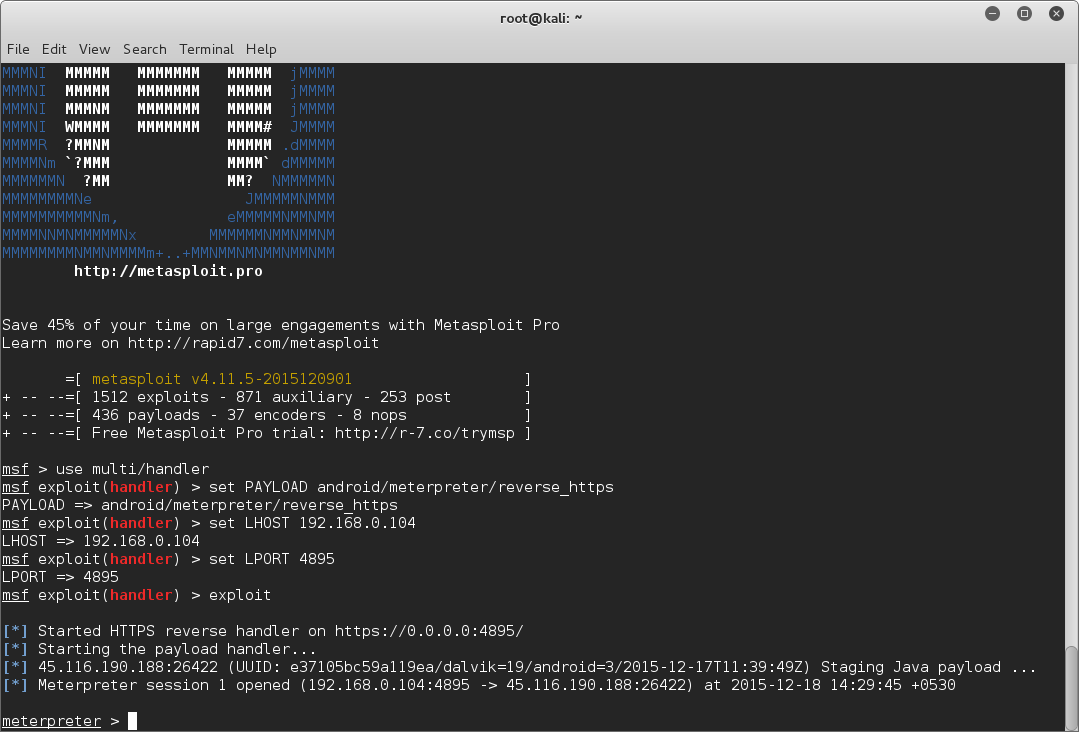1079x732 pixels.
Task: Click the https://0.0.0.0:4895/ handler address
Action: point(429,631)
